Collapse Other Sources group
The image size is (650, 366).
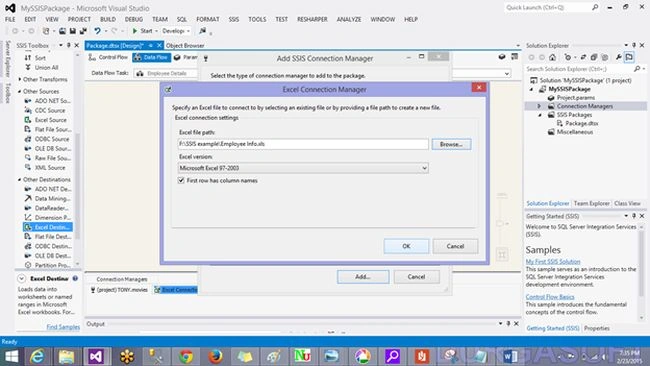click(19, 91)
